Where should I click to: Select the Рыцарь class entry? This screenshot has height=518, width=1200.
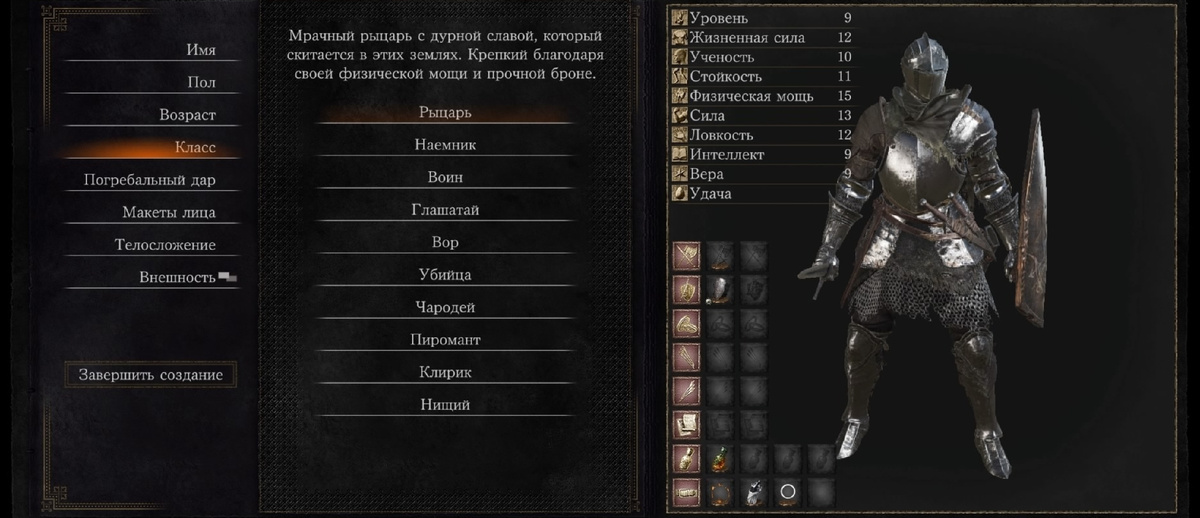click(x=445, y=112)
